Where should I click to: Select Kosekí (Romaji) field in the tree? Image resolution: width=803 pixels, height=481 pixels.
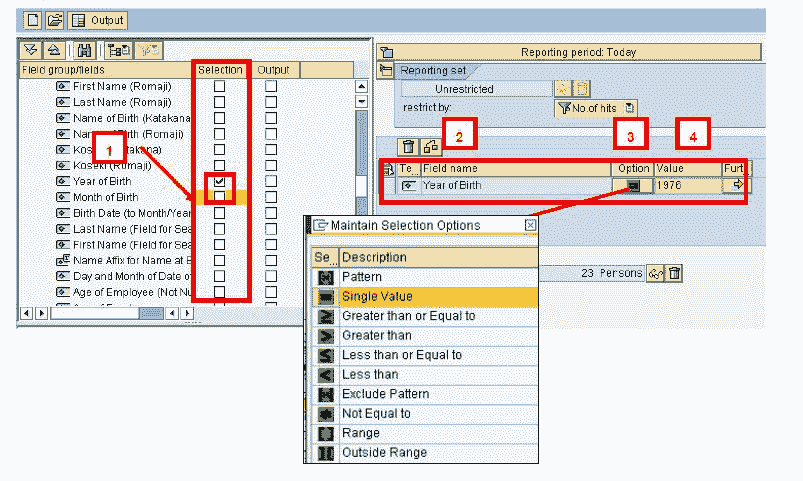112,165
